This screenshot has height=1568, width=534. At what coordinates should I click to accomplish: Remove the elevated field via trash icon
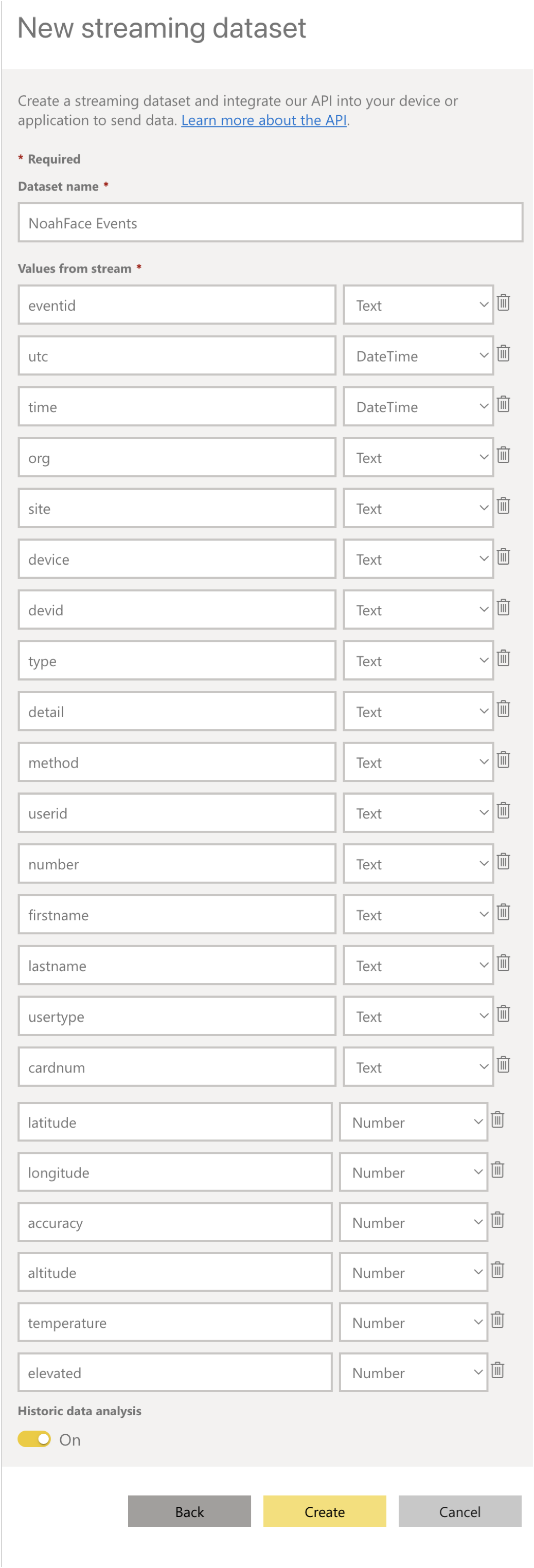[497, 1370]
